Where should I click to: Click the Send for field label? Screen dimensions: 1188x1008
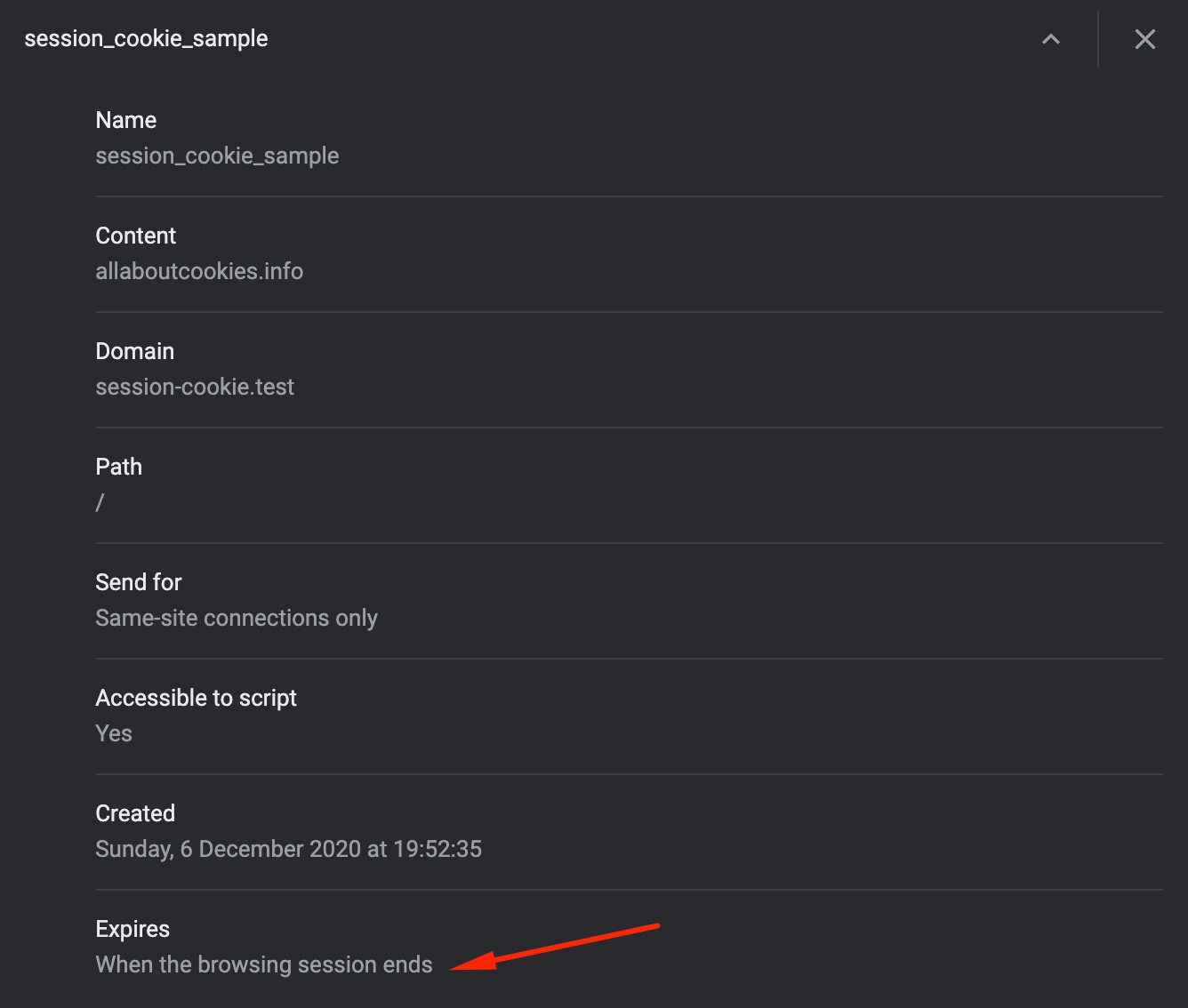point(139,582)
